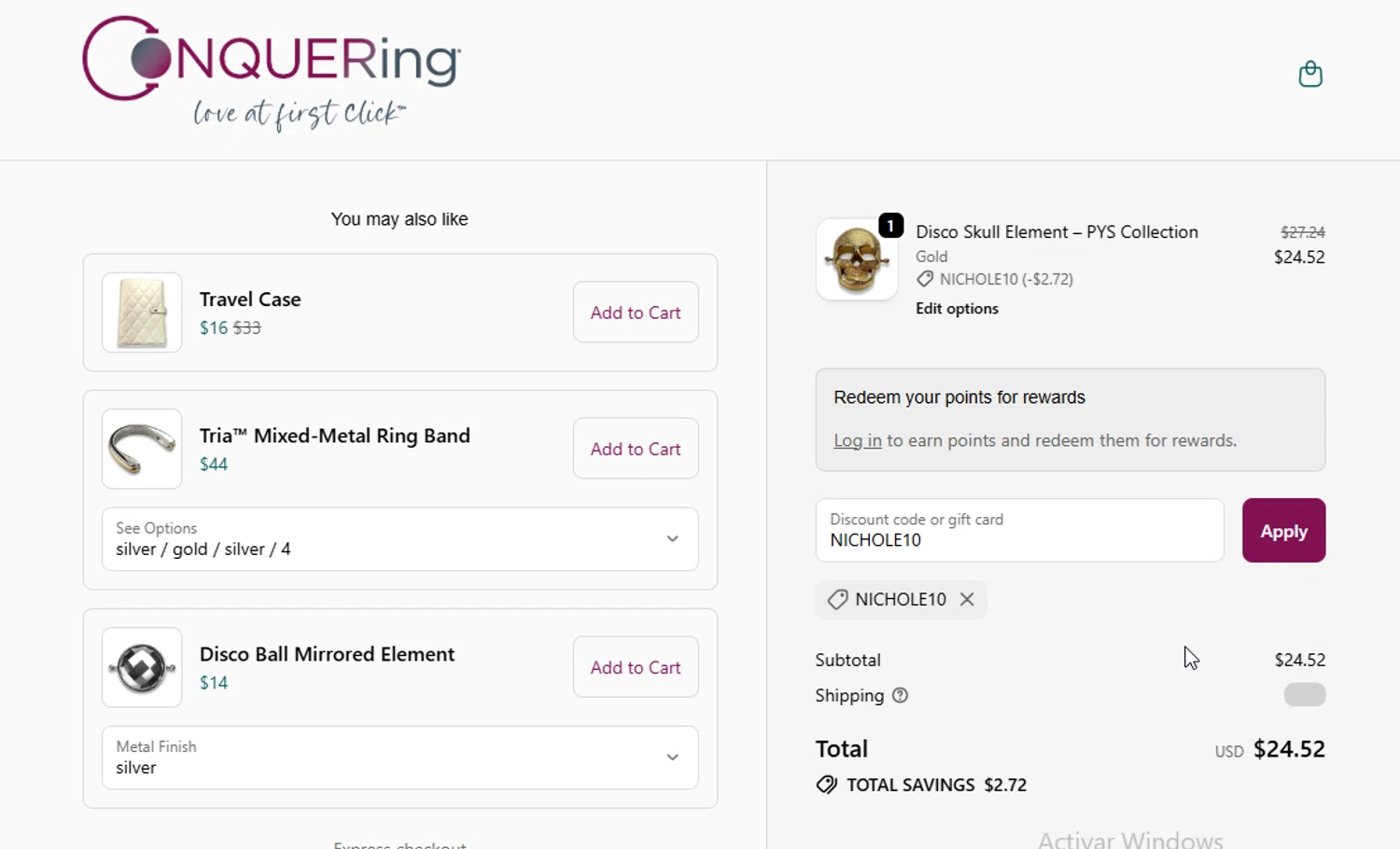
Task: Click the Gold variant label under Disco Skull
Action: pyautogui.click(x=931, y=257)
